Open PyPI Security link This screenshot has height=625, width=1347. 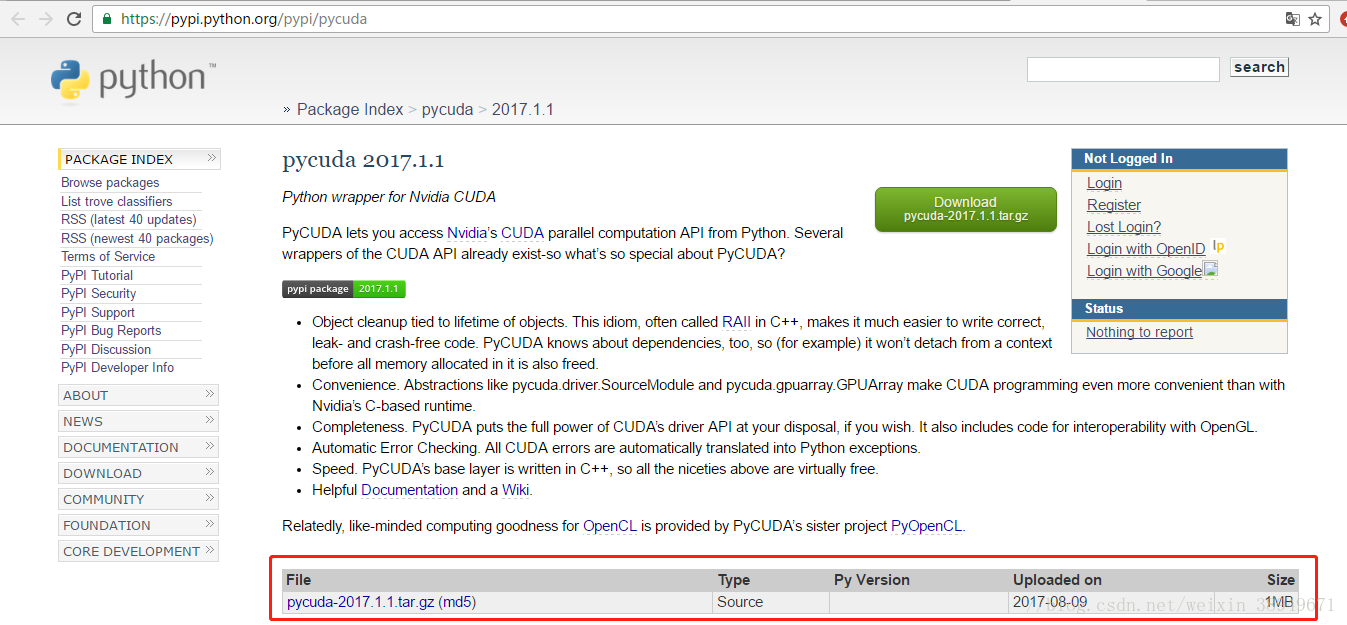[98, 293]
